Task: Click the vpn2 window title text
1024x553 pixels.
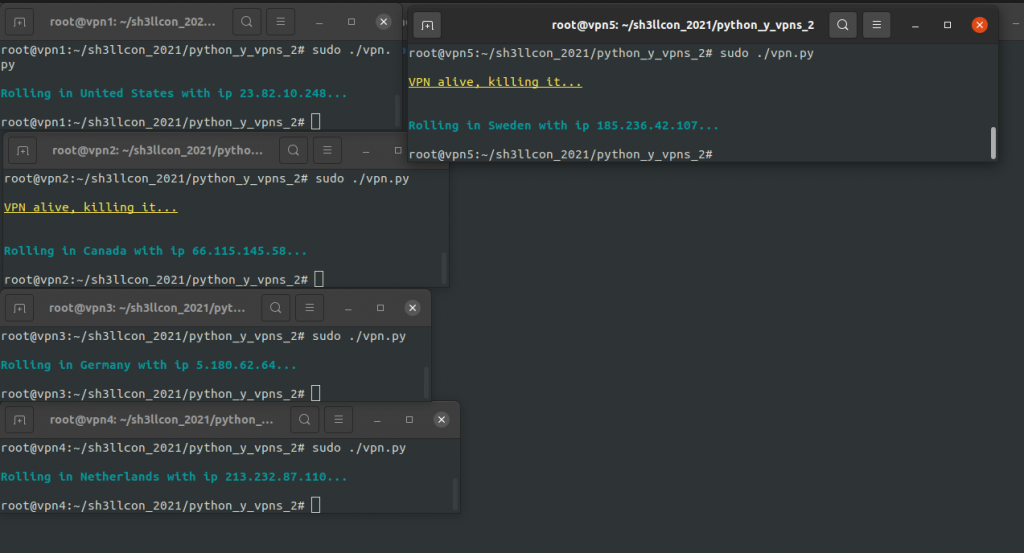Action: click(157, 151)
